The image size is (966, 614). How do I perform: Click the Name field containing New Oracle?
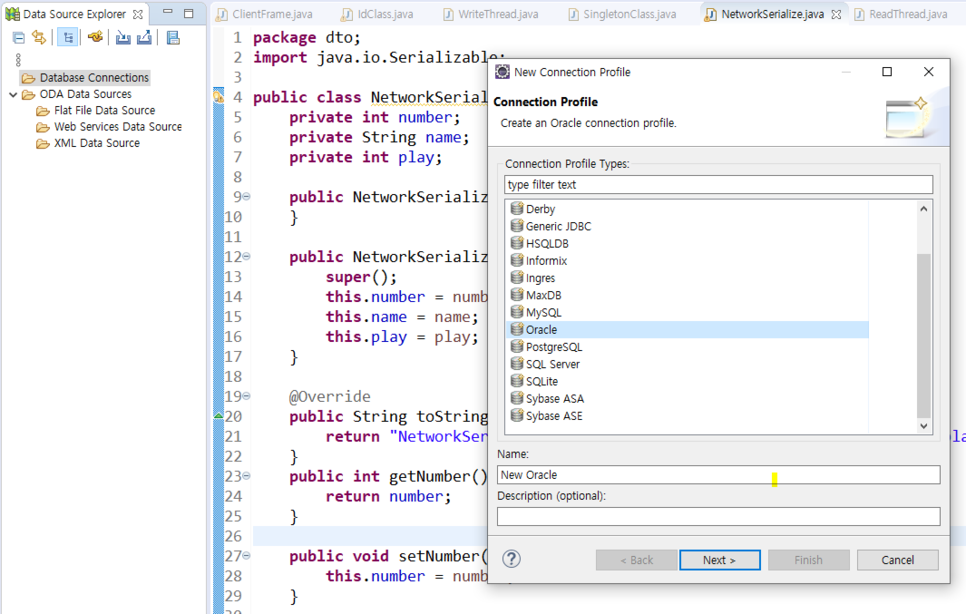[718, 475]
